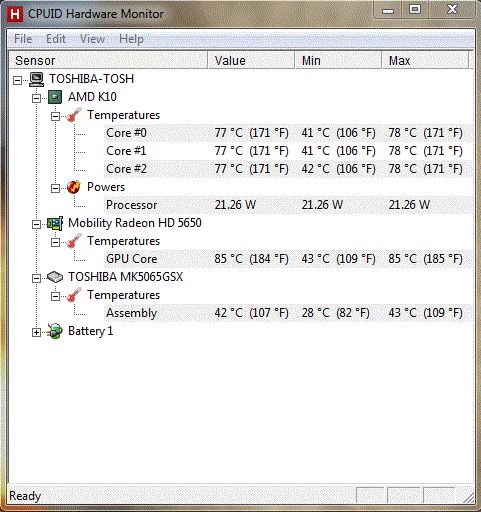
Task: Select the Battery 1 label
Action: point(91,331)
